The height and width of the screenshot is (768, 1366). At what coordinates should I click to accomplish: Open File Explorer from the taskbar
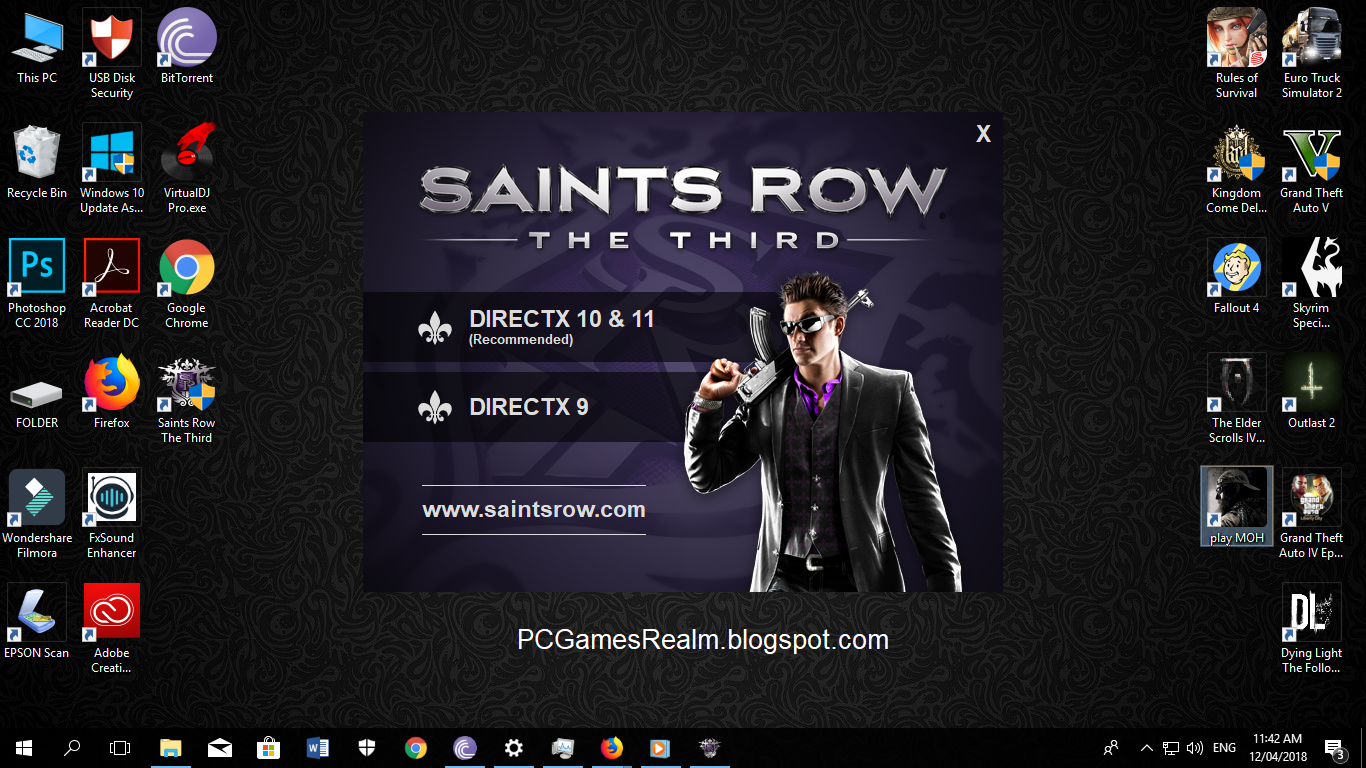click(171, 748)
